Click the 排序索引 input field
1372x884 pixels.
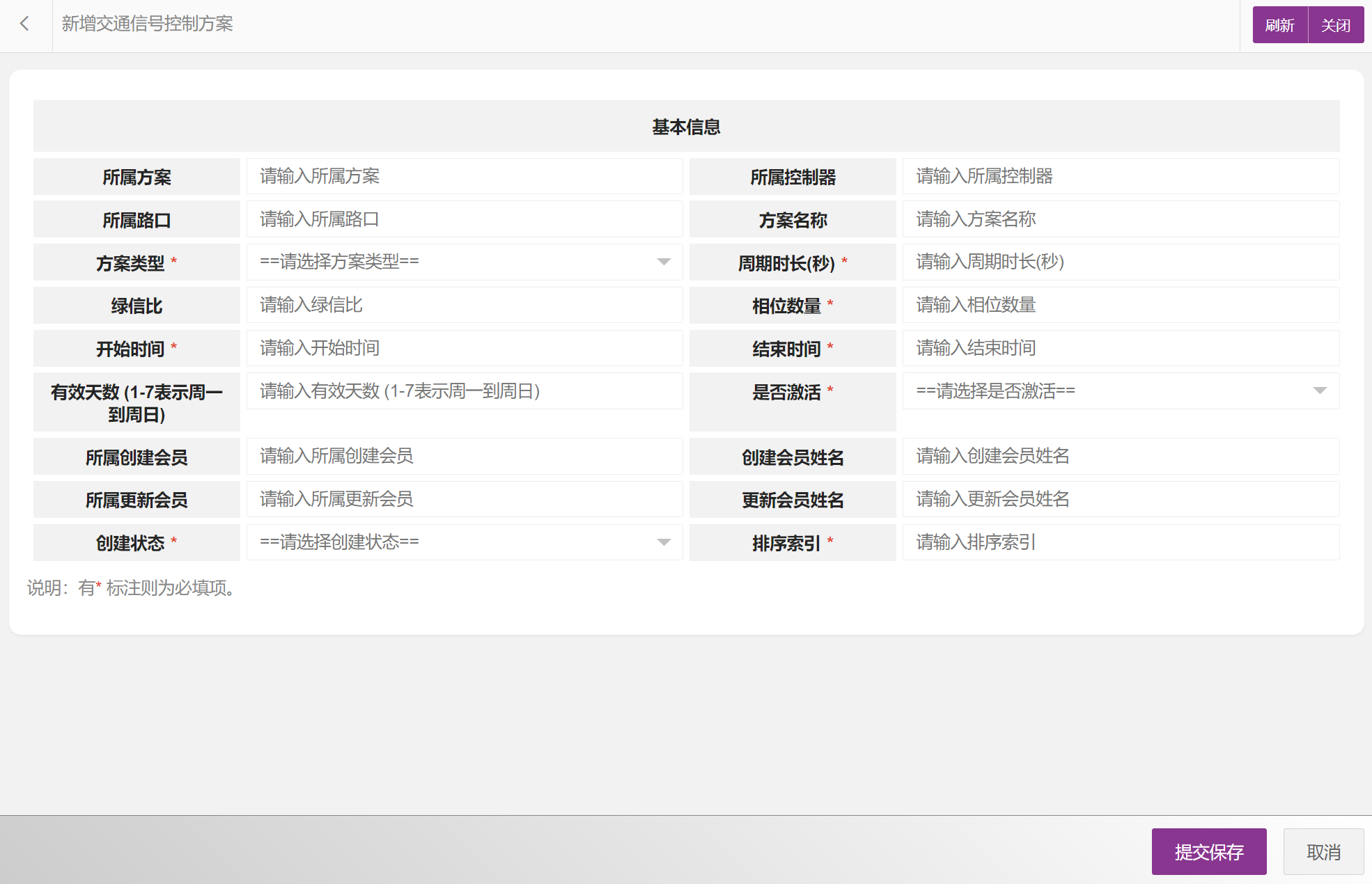[x=1120, y=542]
